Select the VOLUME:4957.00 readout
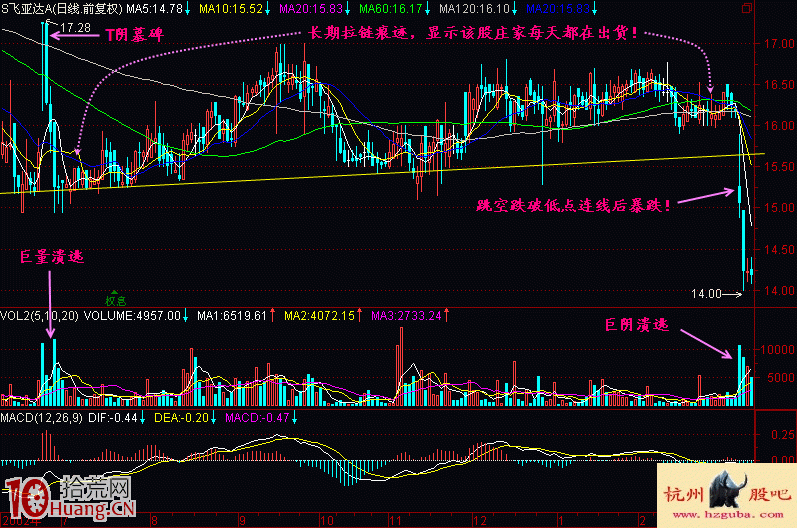 [x=132, y=316]
